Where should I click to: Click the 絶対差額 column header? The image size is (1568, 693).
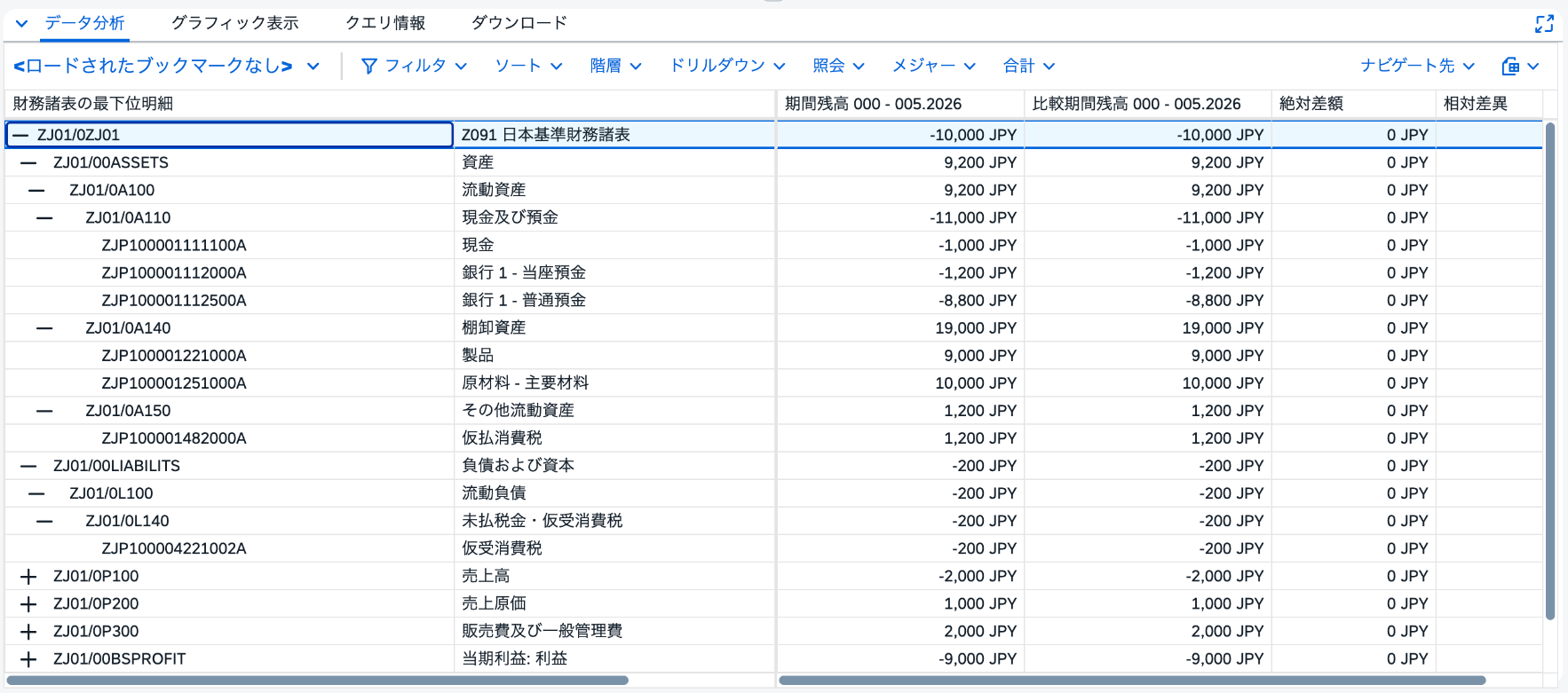1354,104
